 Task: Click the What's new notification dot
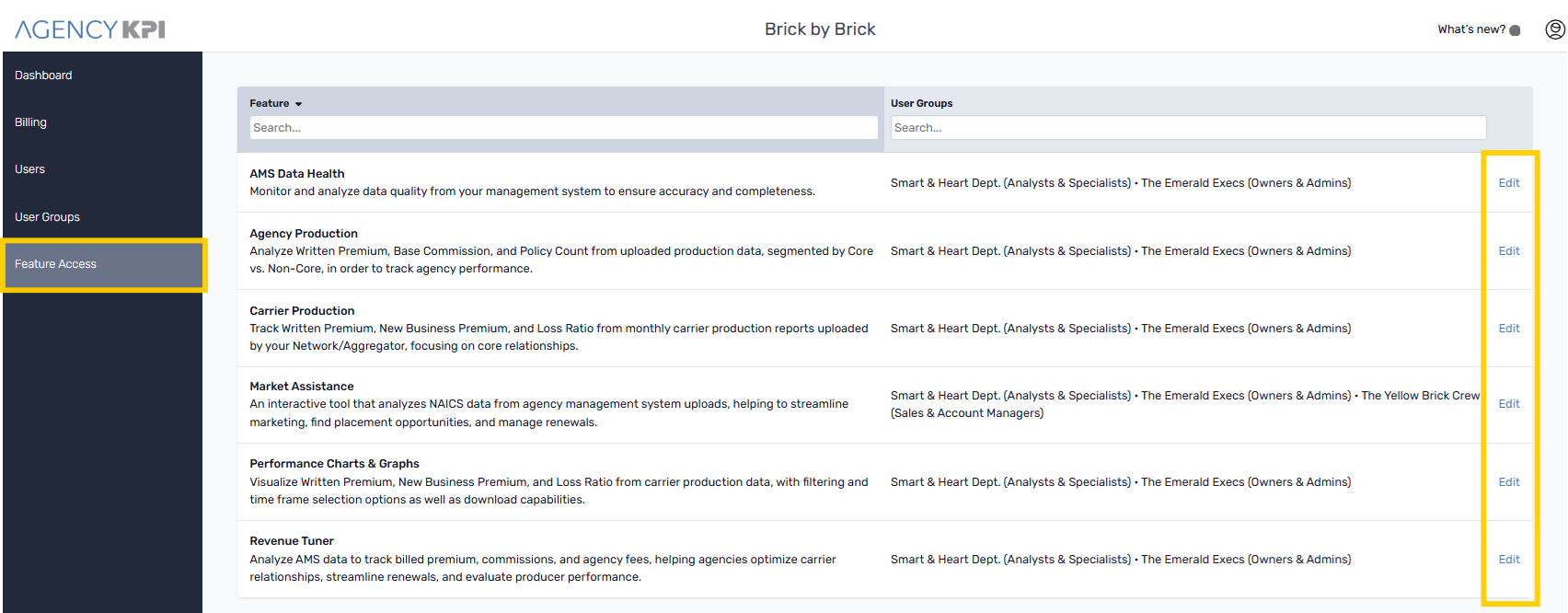click(x=1515, y=30)
